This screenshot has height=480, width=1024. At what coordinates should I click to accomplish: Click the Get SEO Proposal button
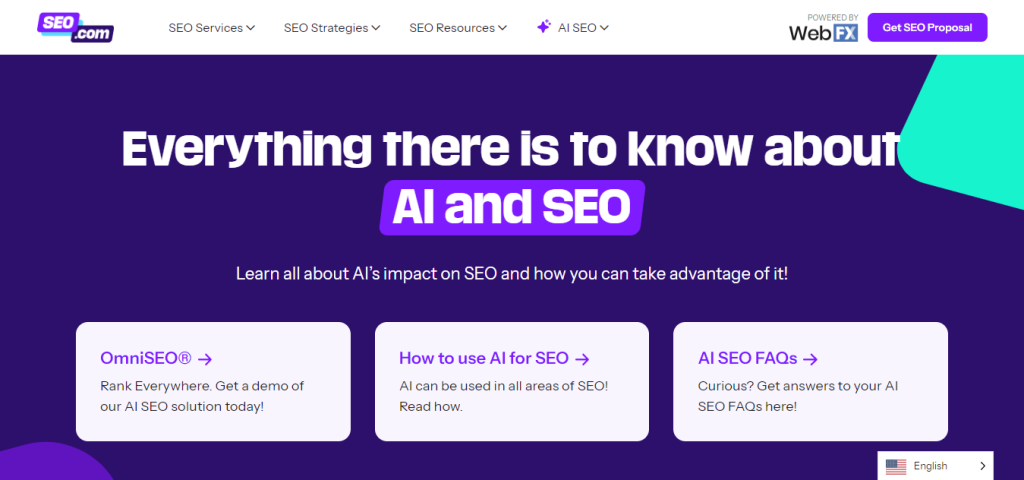927,27
